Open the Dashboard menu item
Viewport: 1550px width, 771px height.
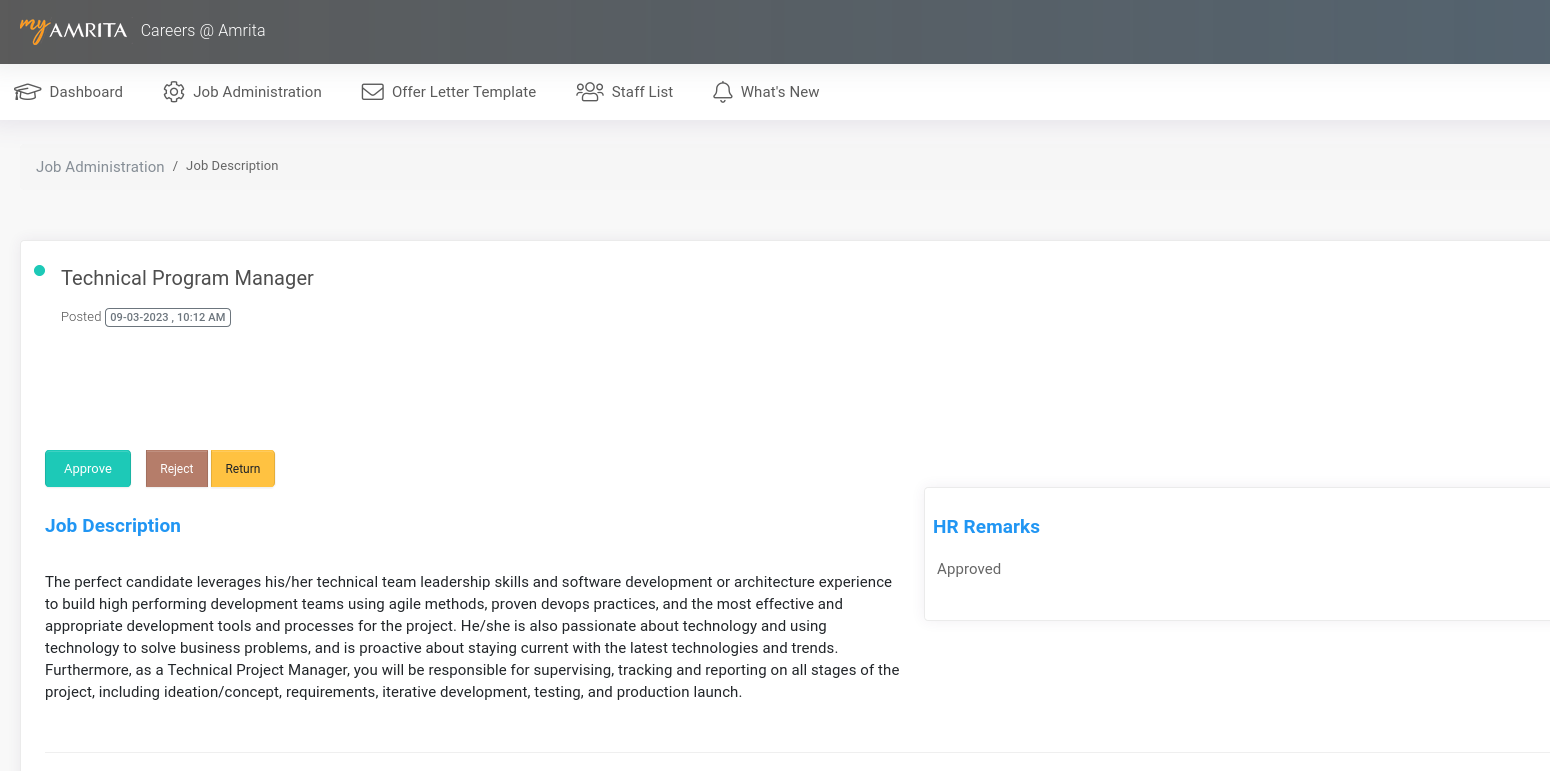(x=86, y=92)
